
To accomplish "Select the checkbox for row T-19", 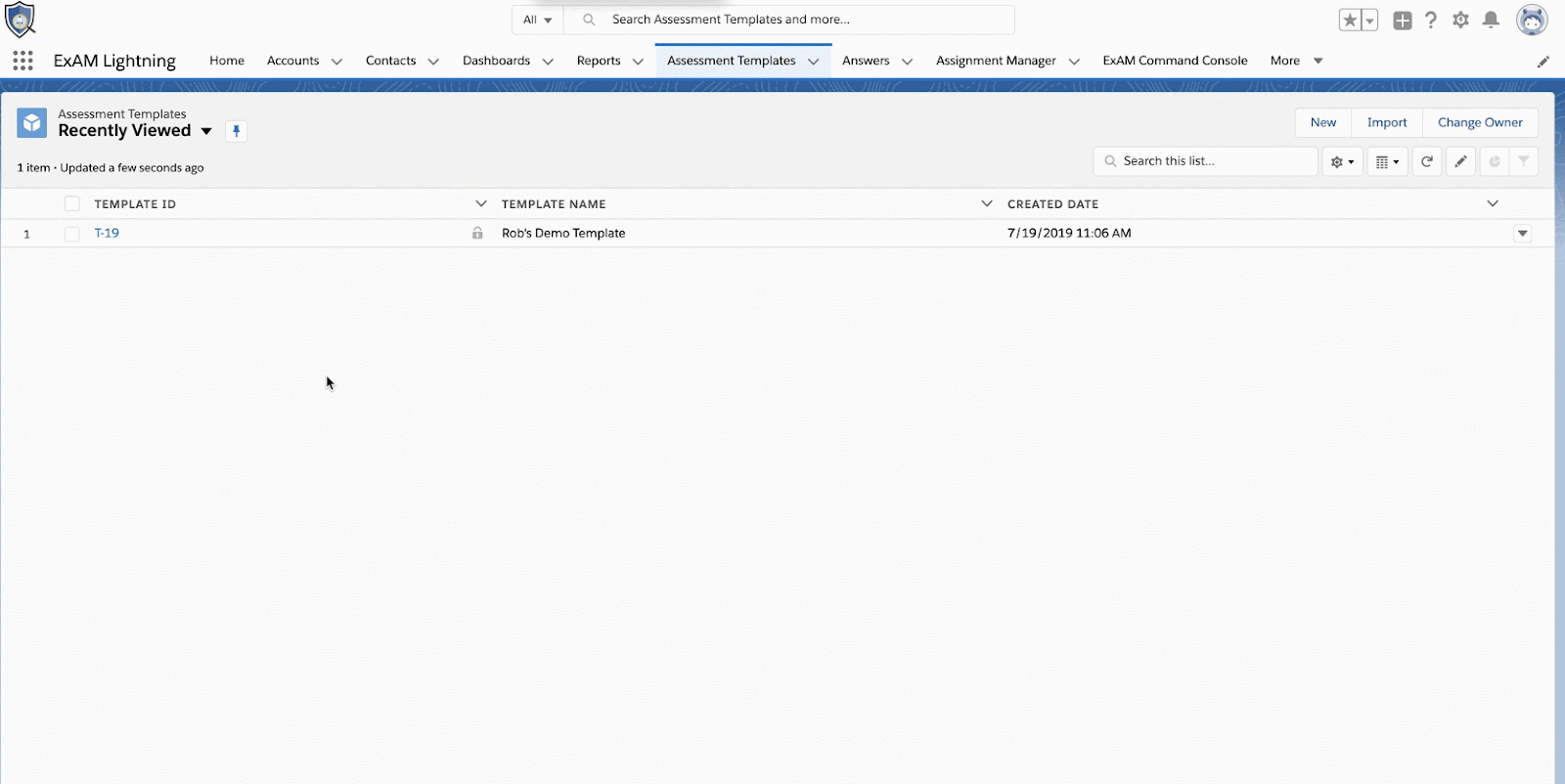I will 72,234.
